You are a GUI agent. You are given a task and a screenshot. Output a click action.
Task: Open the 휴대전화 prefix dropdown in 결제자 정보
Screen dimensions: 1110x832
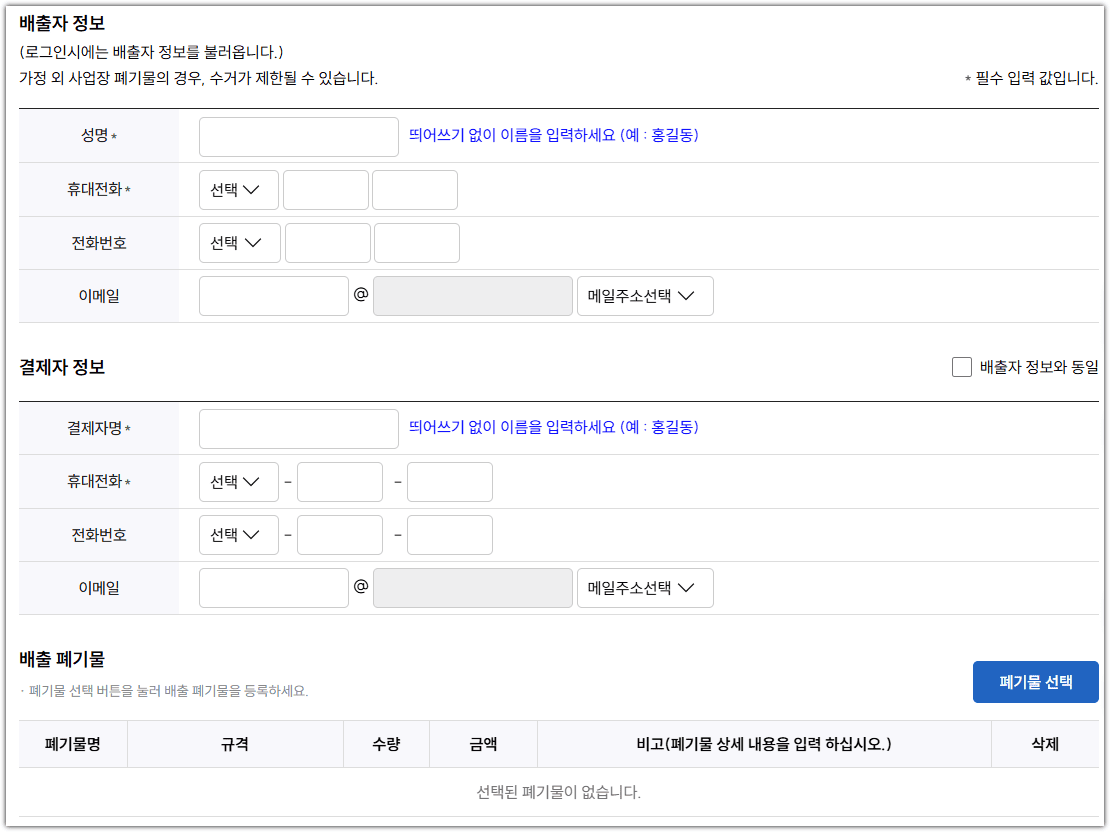pyautogui.click(x=239, y=481)
